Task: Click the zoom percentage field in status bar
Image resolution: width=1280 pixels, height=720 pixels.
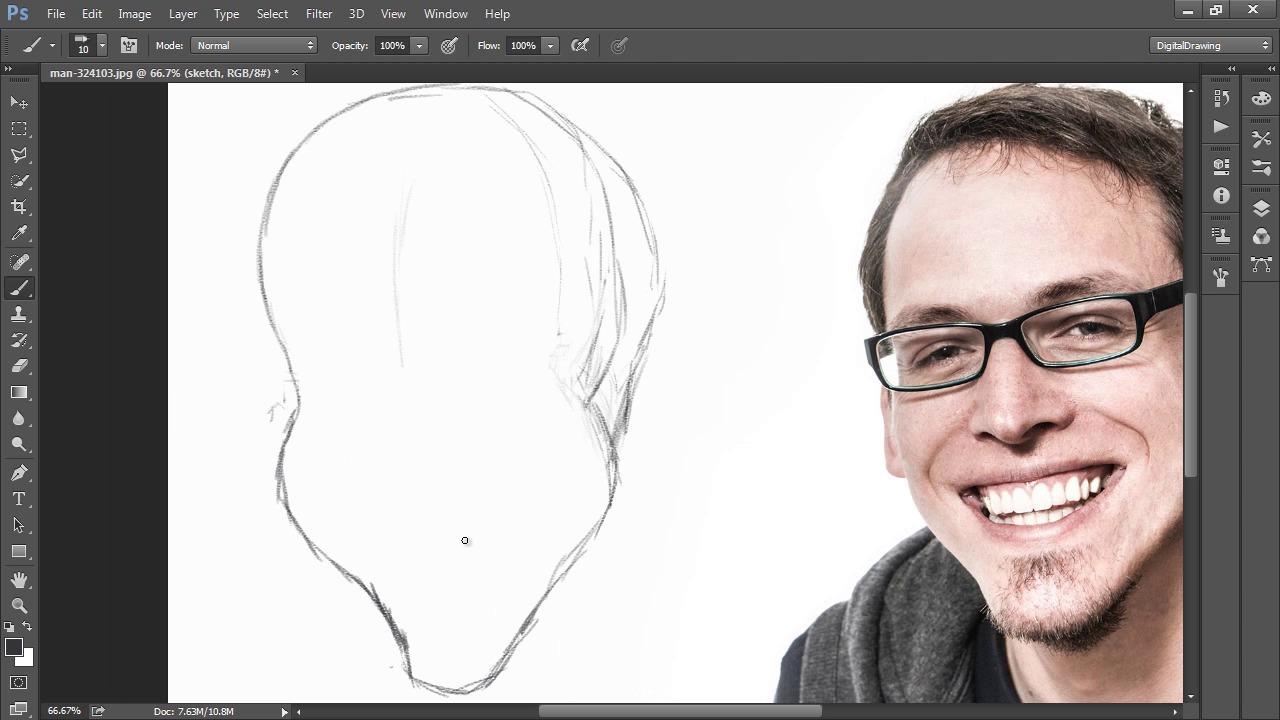Action: (64, 711)
